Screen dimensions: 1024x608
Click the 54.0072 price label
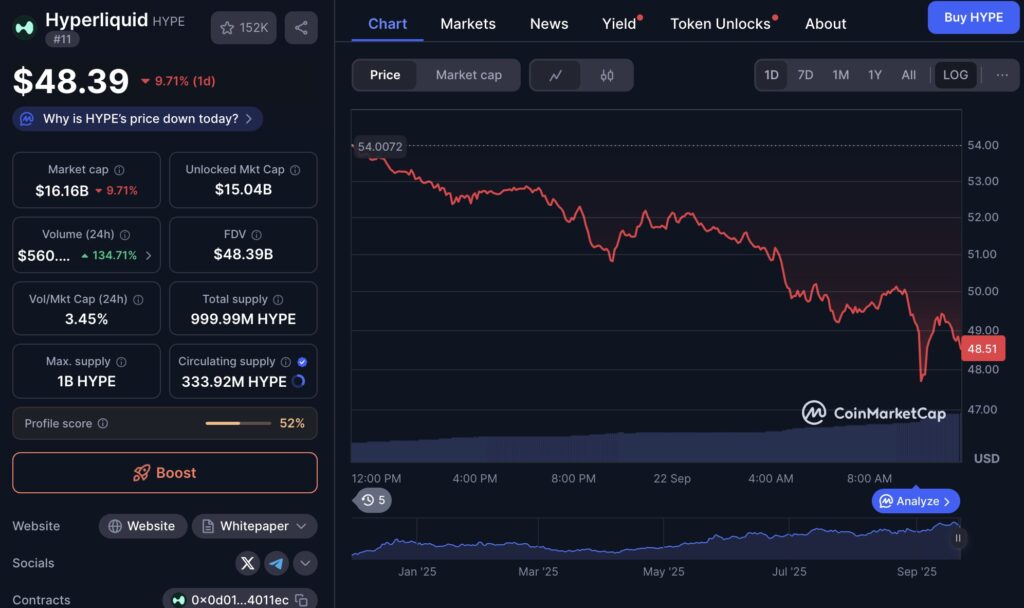coord(379,146)
